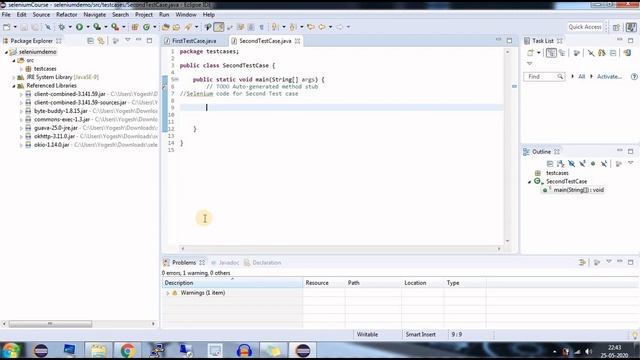Viewport: 640px width, 360px height.
Task: Click the Task List help question icon
Action: pos(634,76)
